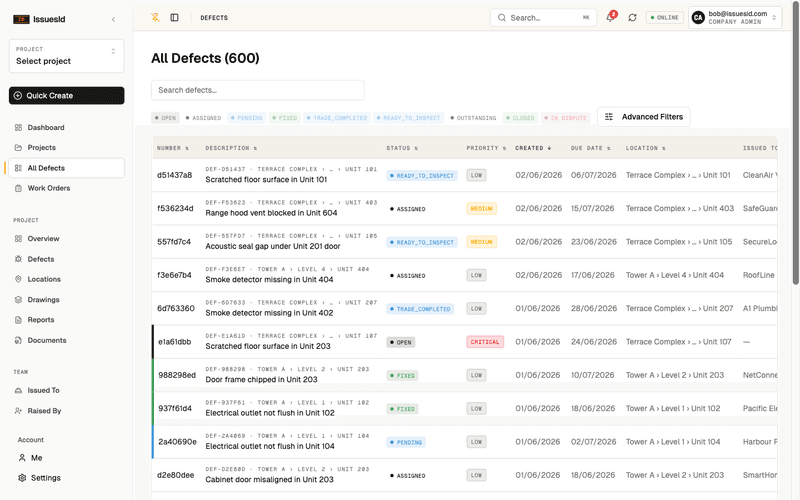Open defect d51437a8 row
Image resolution: width=800 pixels, height=500 pixels.
click(x=465, y=175)
